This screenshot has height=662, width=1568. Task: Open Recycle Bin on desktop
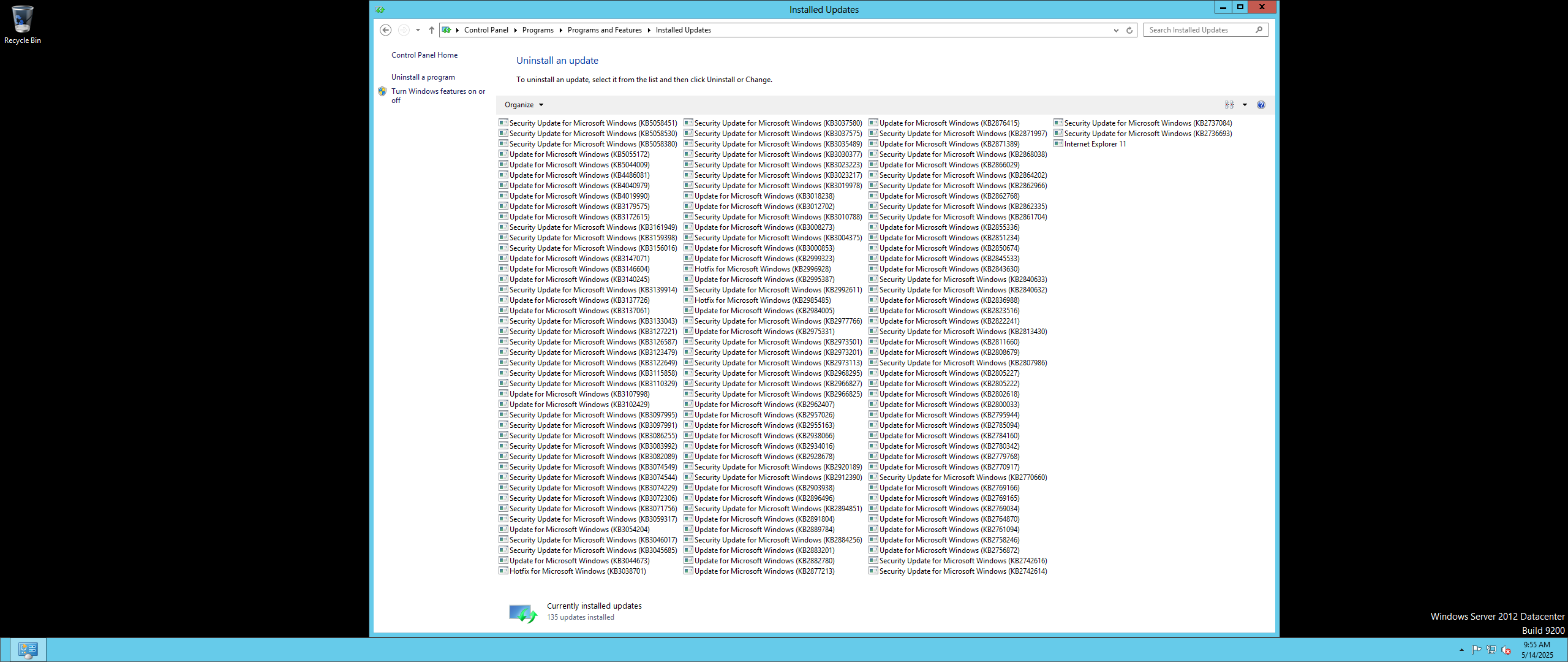pos(23,25)
